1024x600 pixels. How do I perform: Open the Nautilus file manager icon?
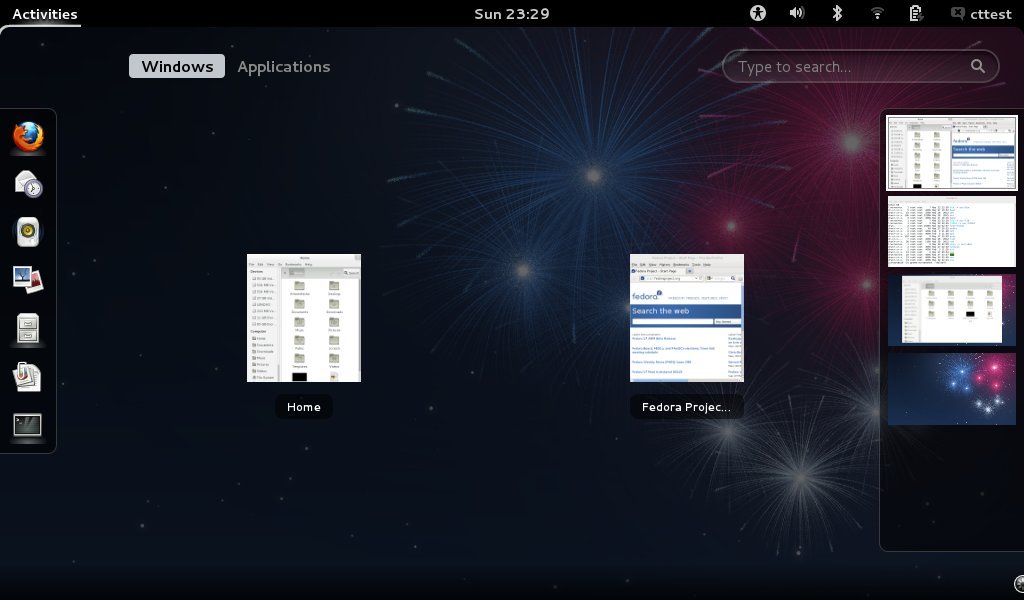click(x=27, y=327)
